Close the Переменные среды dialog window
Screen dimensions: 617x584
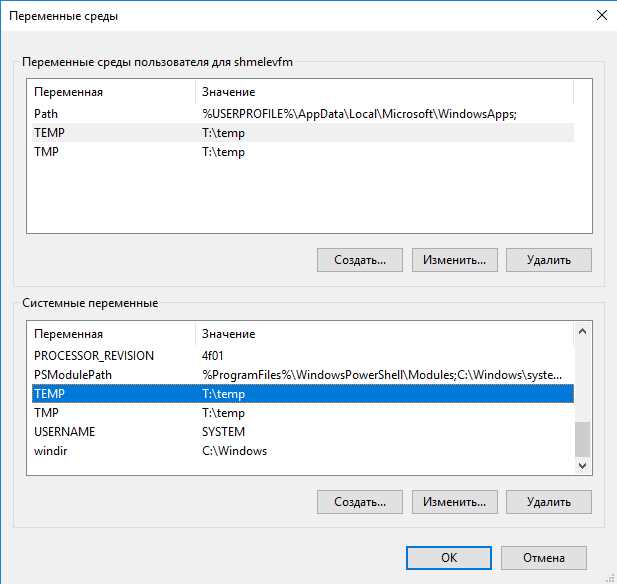click(601, 15)
